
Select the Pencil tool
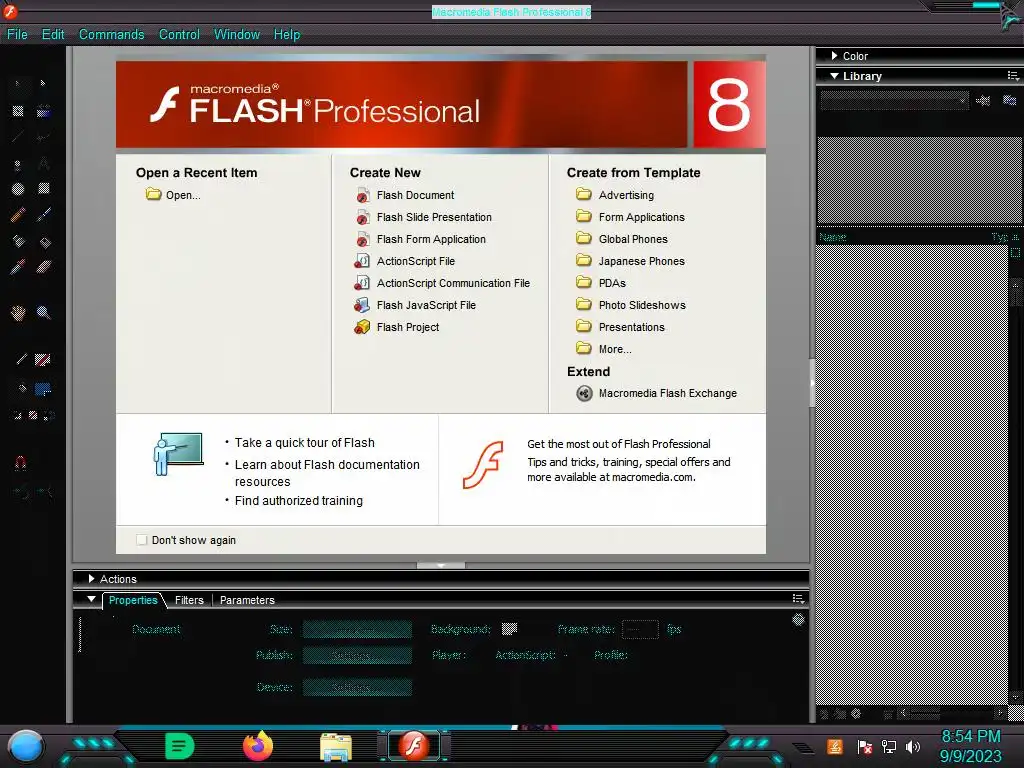[18, 214]
